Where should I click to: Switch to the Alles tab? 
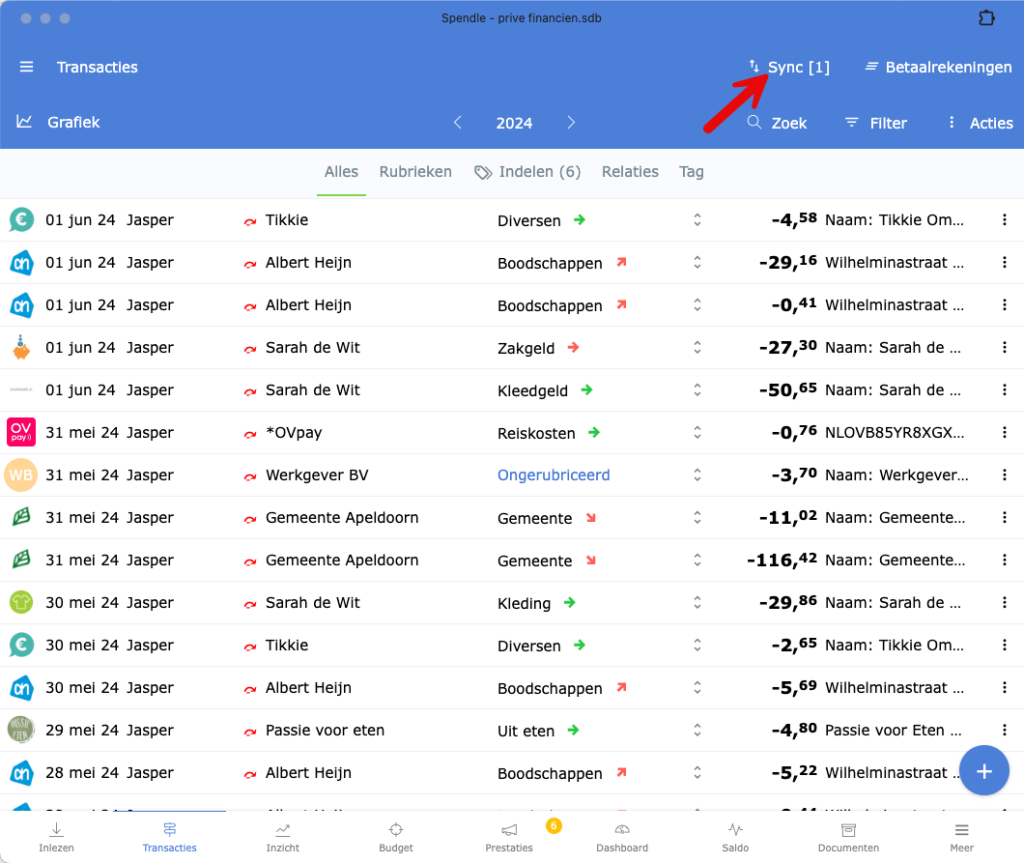coord(341,172)
